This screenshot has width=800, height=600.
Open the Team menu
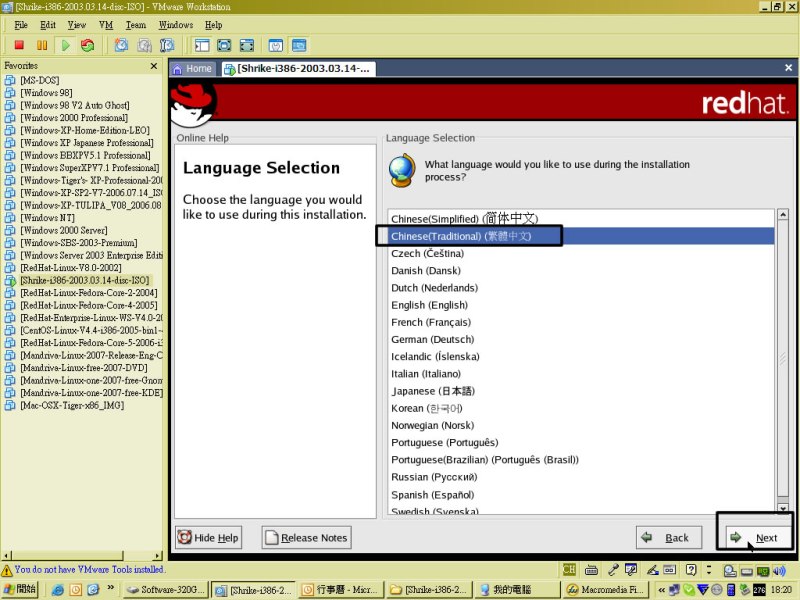[x=136, y=25]
